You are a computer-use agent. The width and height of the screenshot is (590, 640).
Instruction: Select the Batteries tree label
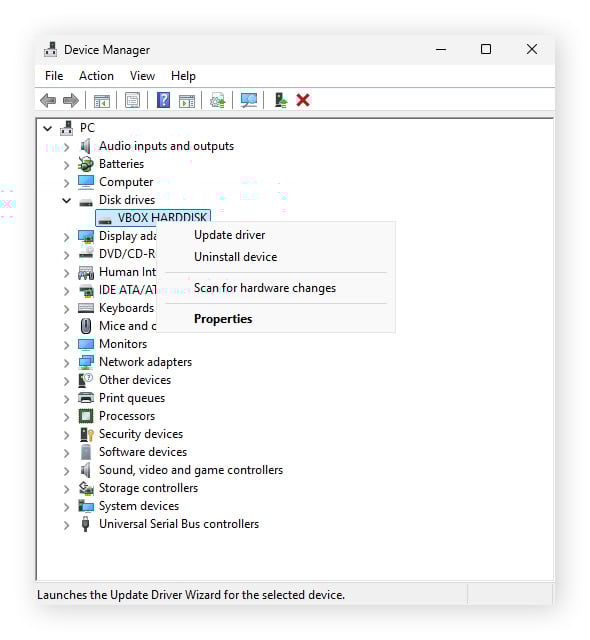tap(121, 164)
